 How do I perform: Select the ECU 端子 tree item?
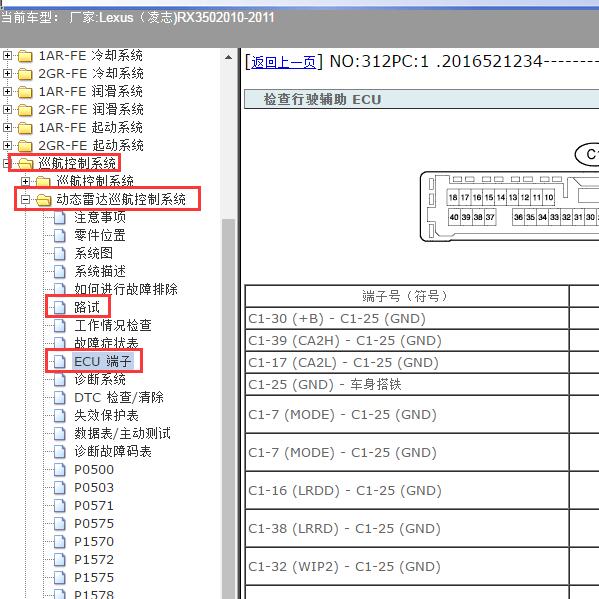click(x=103, y=361)
